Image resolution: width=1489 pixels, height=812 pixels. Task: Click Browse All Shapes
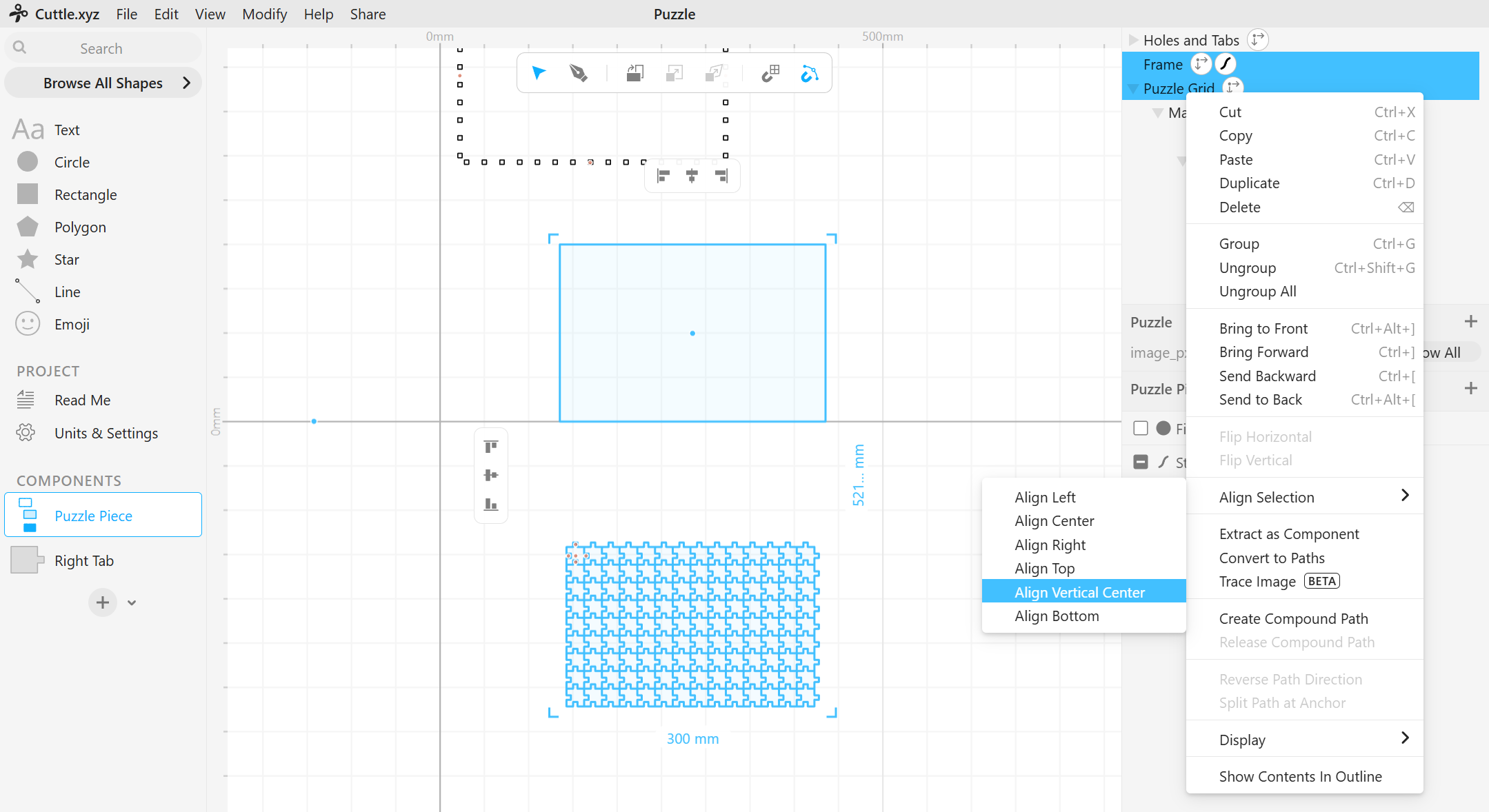[x=103, y=83]
